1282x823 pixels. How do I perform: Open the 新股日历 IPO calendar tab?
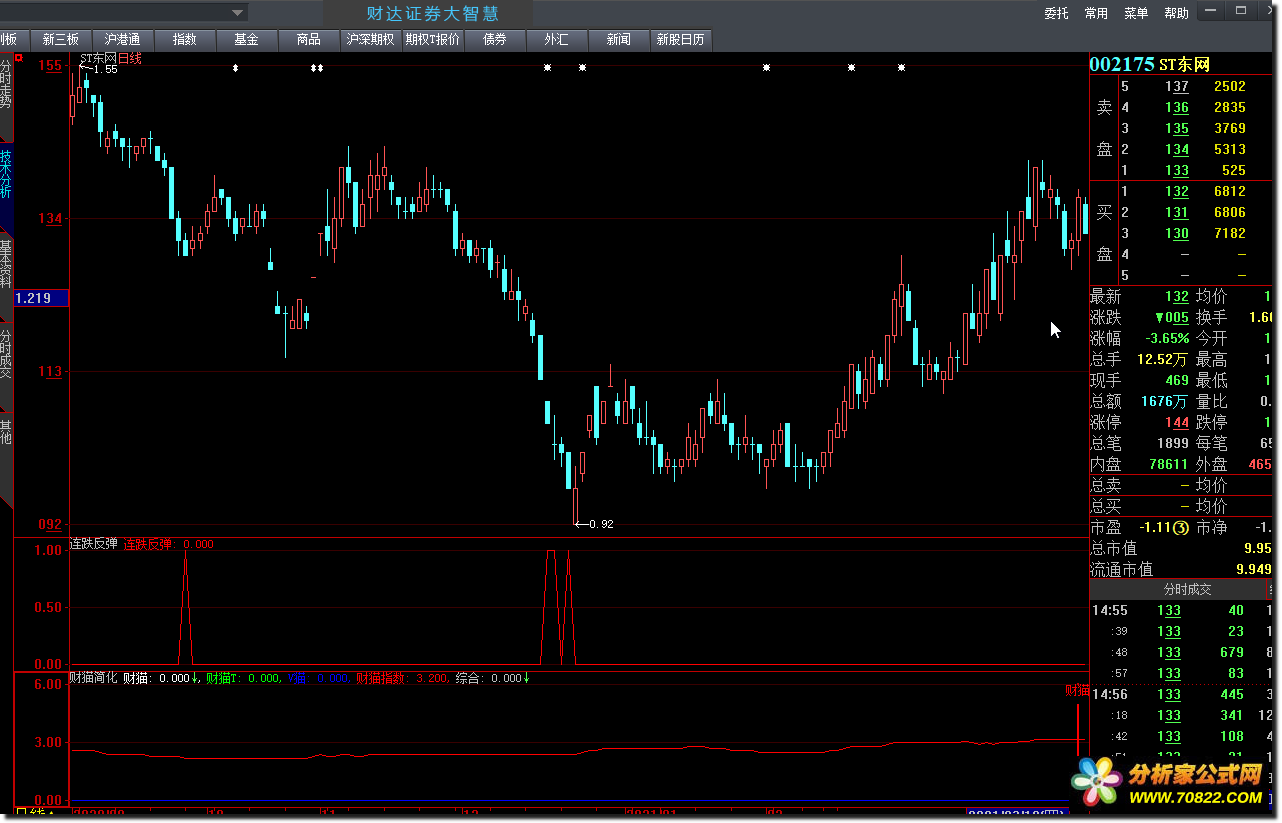[680, 40]
